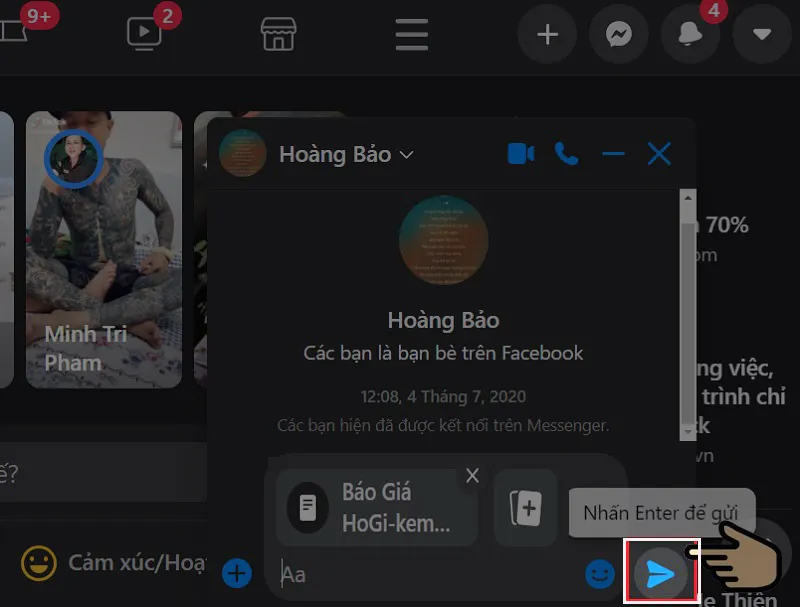This screenshot has width=800, height=607.
Task: Open the Messenger icon in the top bar
Action: coord(618,33)
